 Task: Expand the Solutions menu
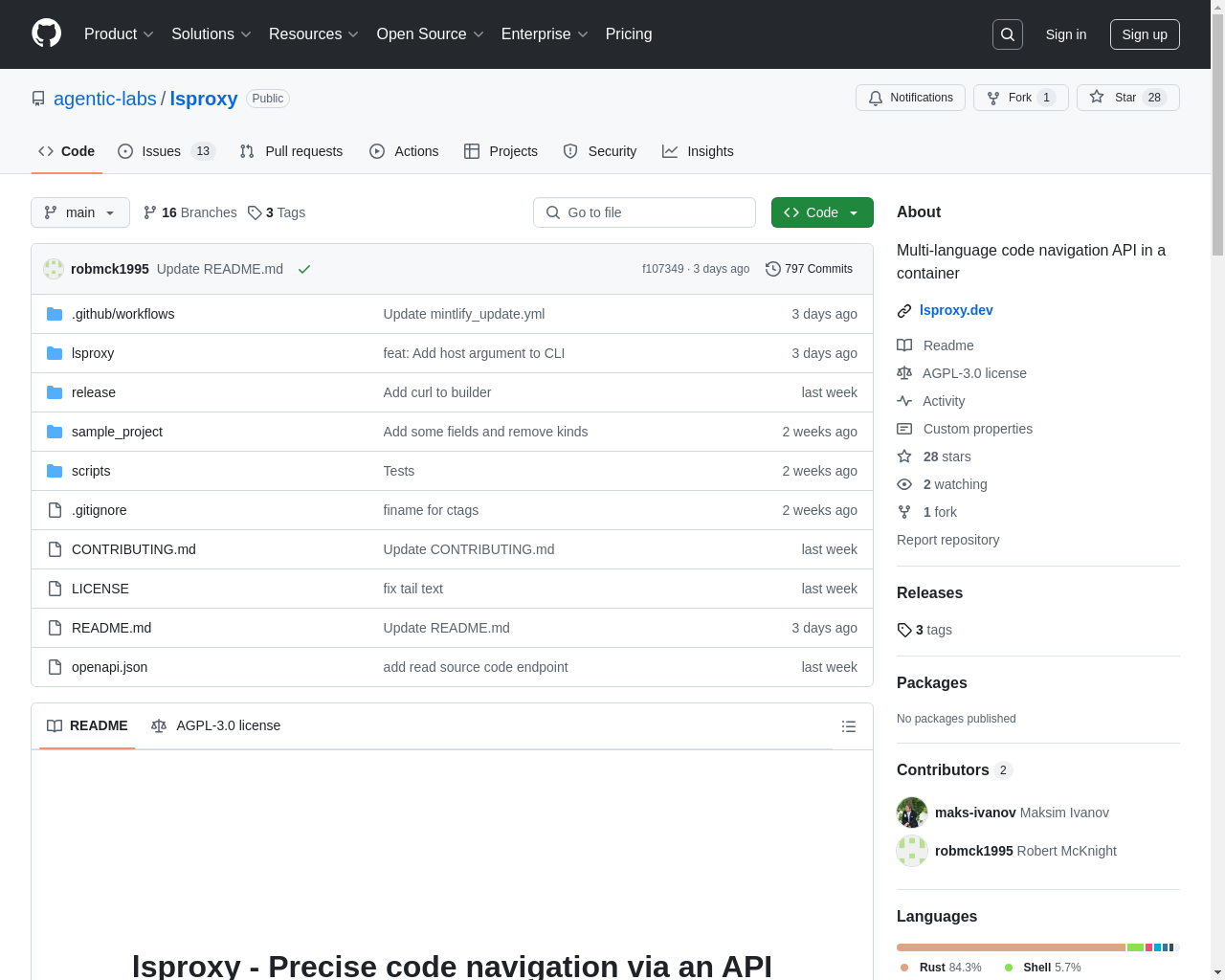(x=212, y=34)
